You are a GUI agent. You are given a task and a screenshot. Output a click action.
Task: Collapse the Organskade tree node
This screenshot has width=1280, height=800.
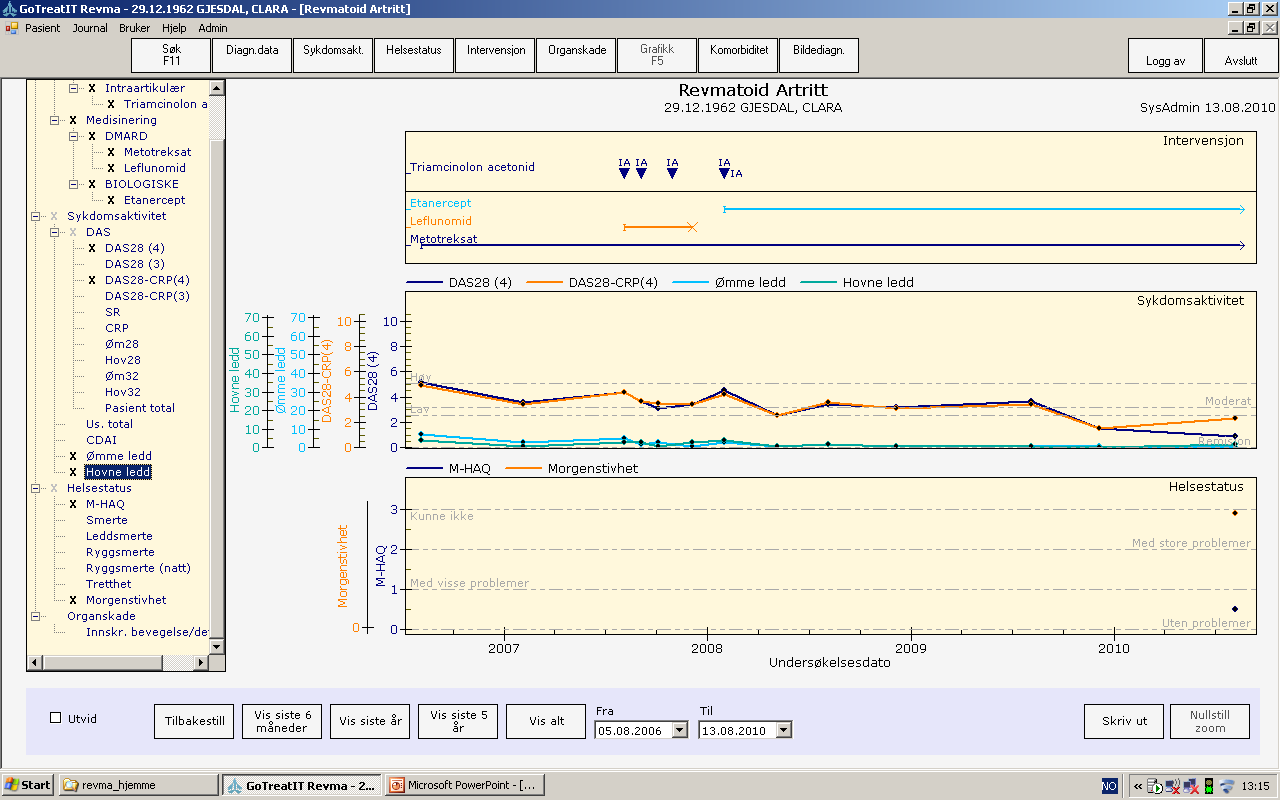point(35,616)
